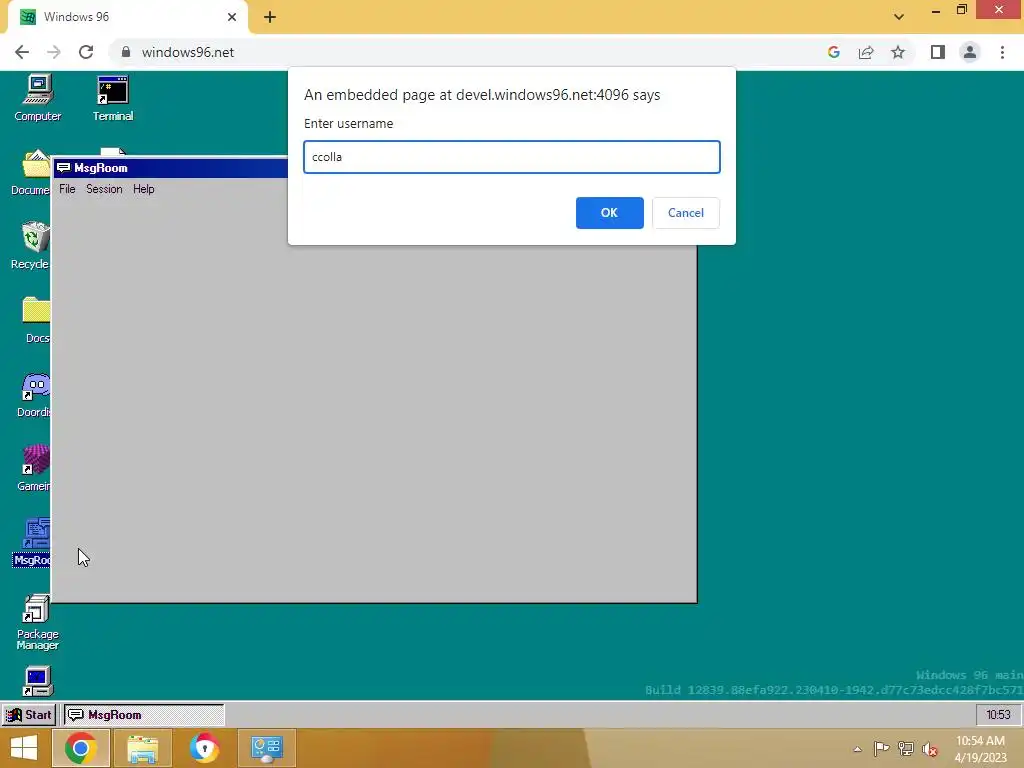Expand the tab search chevron

point(899,17)
